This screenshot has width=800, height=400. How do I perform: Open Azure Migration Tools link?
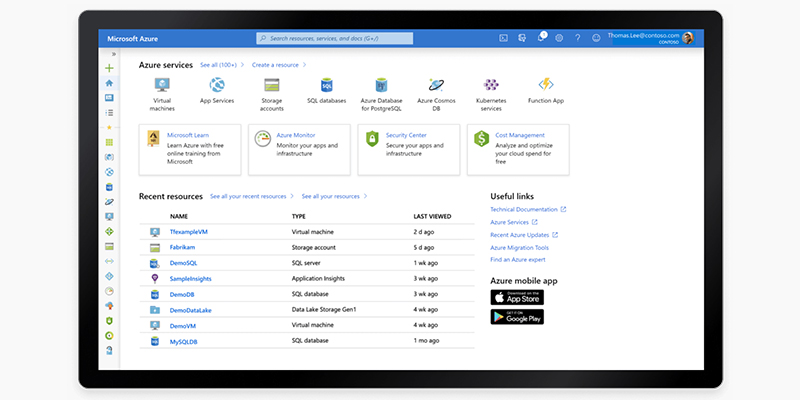[x=519, y=247]
